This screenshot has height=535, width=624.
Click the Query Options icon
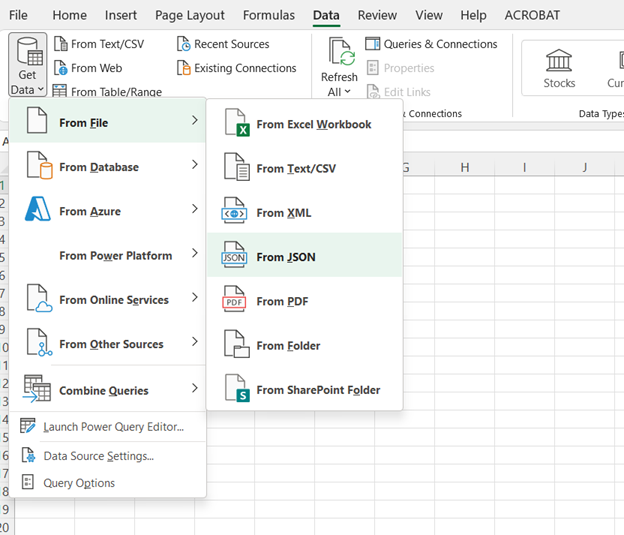click(x=27, y=482)
